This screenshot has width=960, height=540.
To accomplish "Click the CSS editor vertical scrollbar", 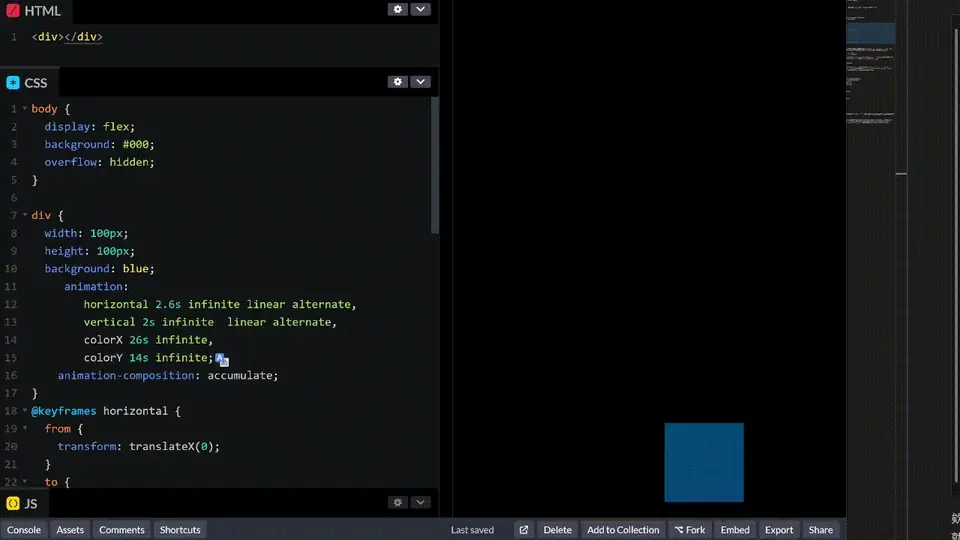I will [435, 165].
